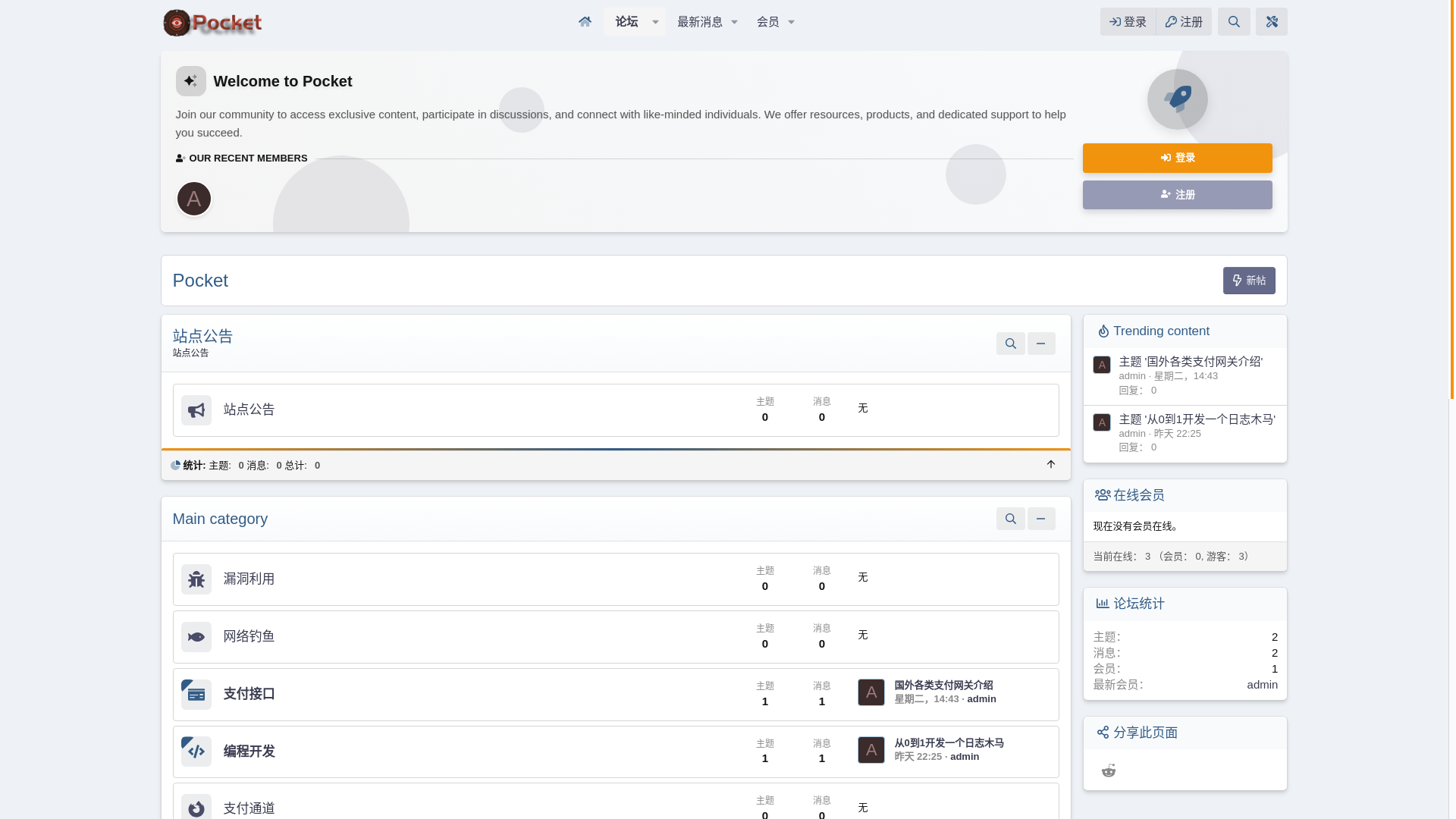Click 登录 in the top bar
1456x819 pixels.
(1128, 22)
